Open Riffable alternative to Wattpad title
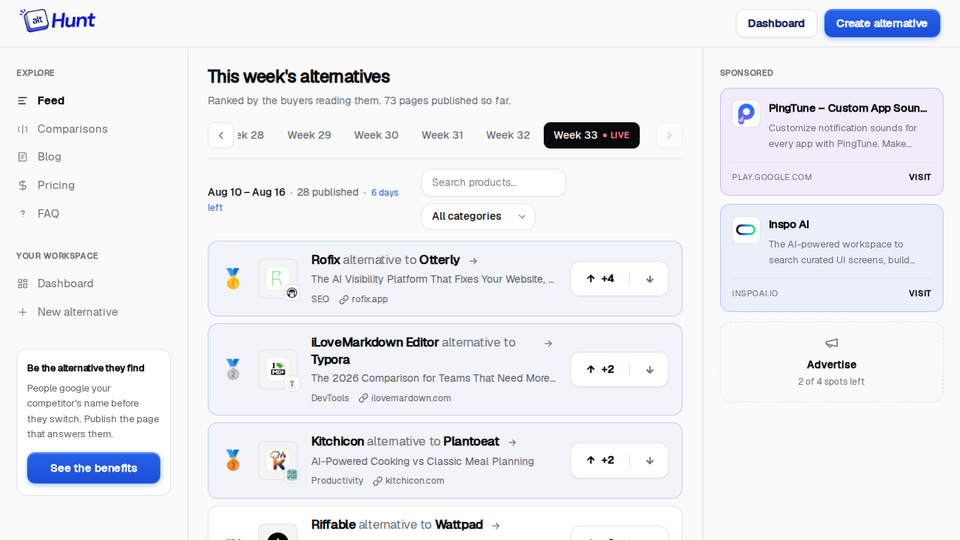Image resolution: width=960 pixels, height=540 pixels. 397,525
